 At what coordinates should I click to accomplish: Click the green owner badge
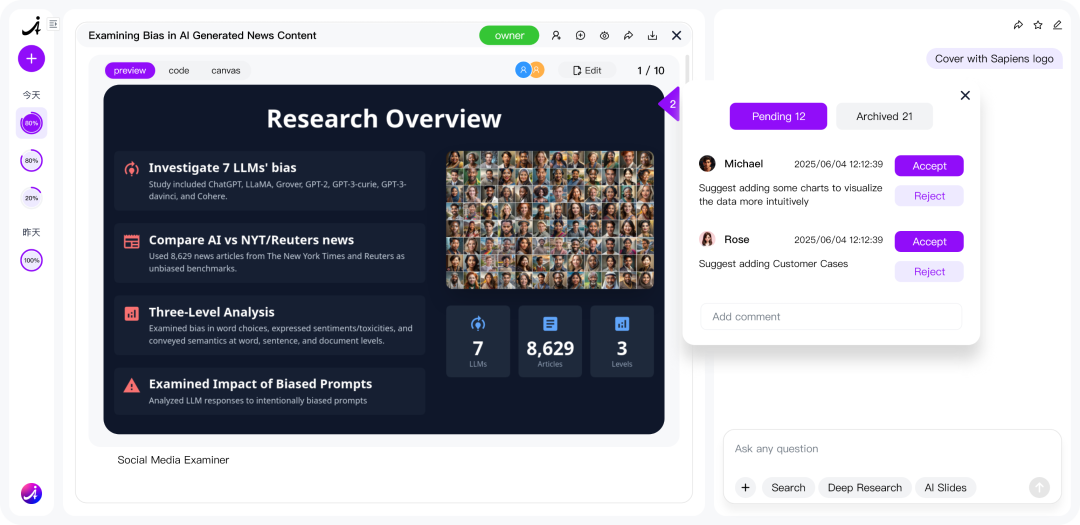click(509, 35)
